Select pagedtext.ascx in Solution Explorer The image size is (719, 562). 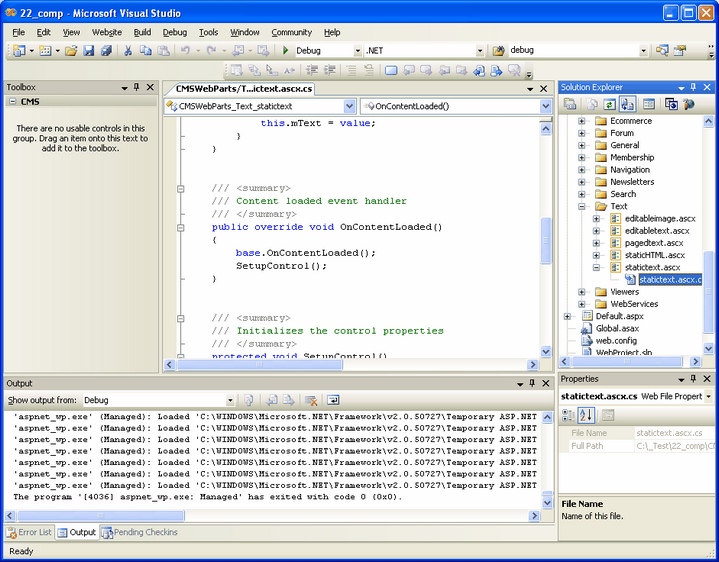[653, 243]
